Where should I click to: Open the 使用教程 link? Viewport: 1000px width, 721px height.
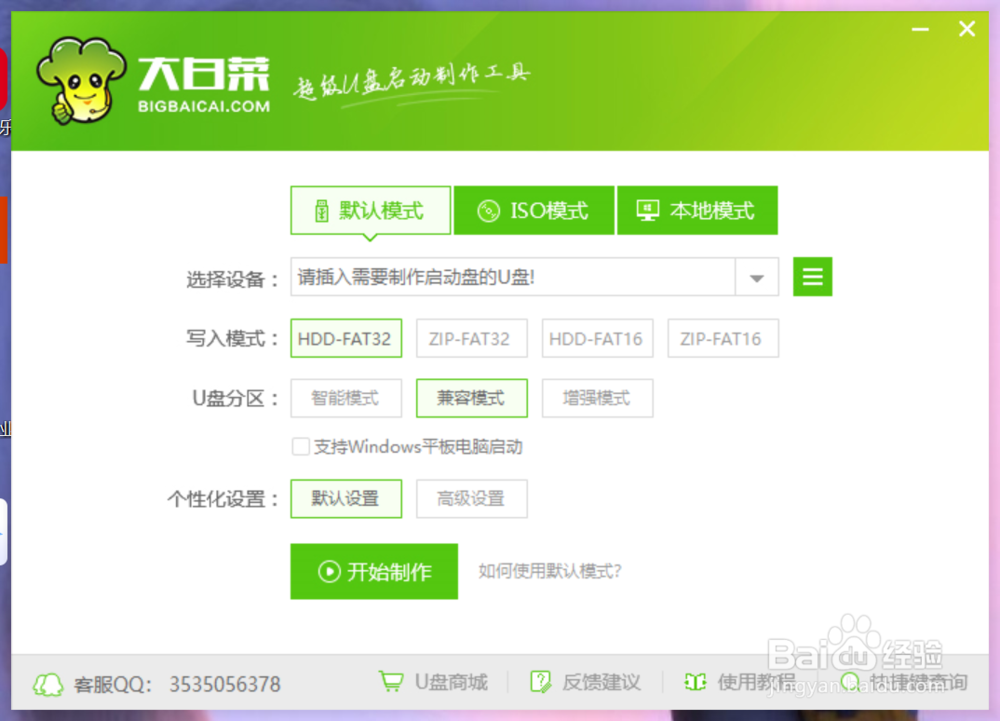click(756, 683)
